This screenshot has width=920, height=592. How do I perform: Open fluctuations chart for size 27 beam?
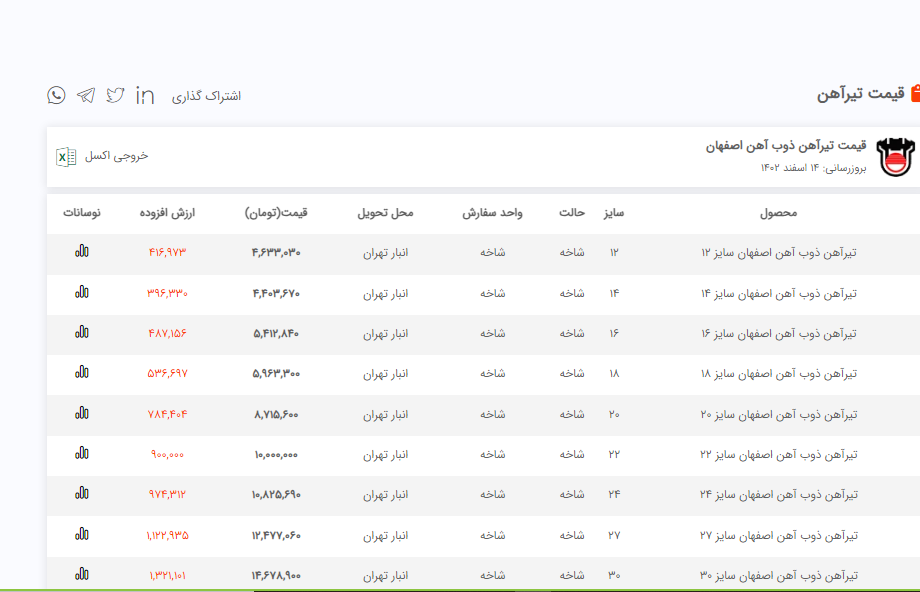click(x=82, y=535)
